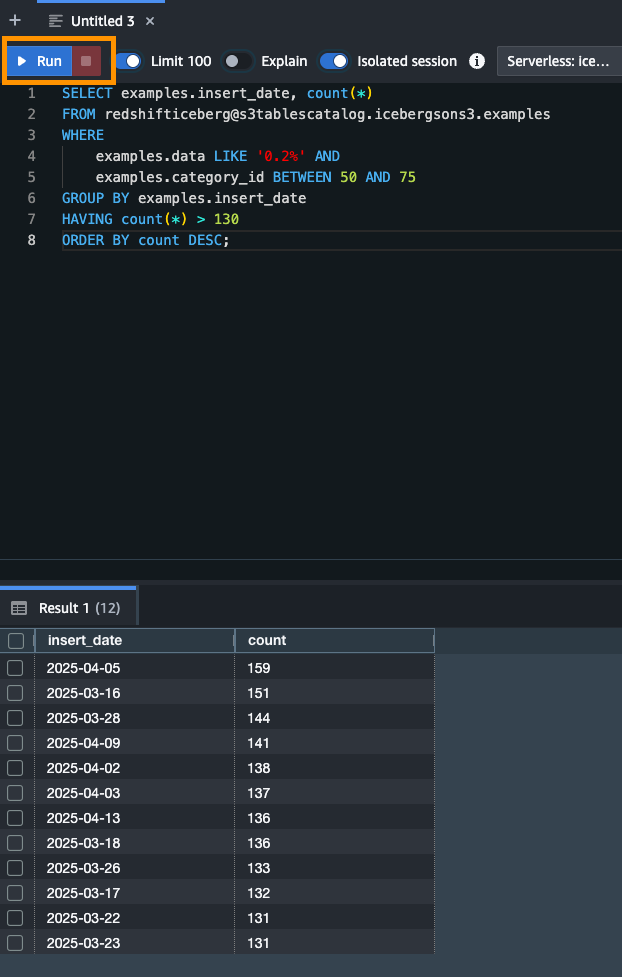Click the count cell 144
Screen dimensions: 622x977
point(335,718)
